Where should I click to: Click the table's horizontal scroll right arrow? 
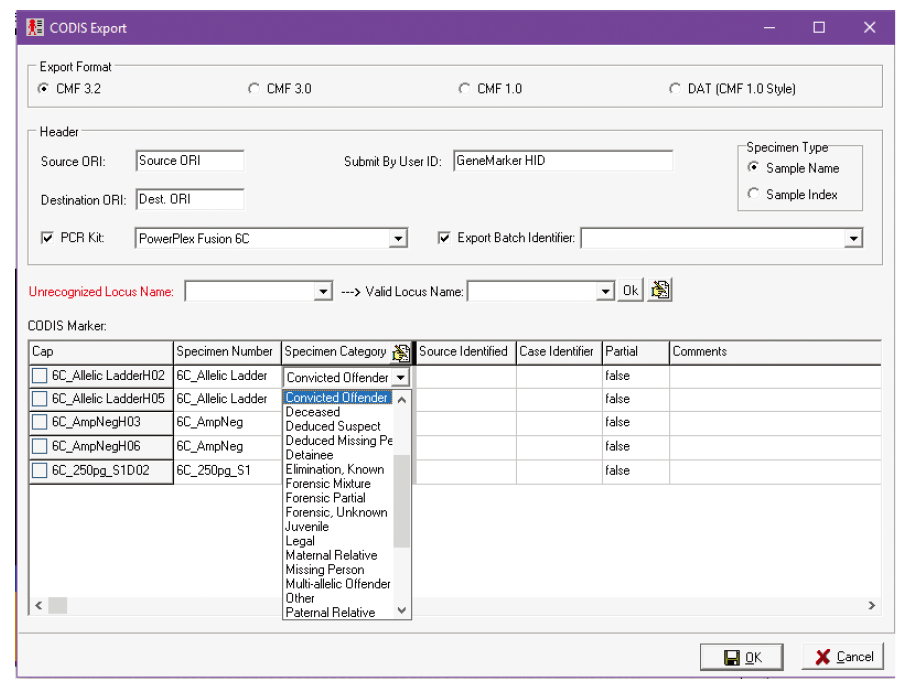(872, 606)
